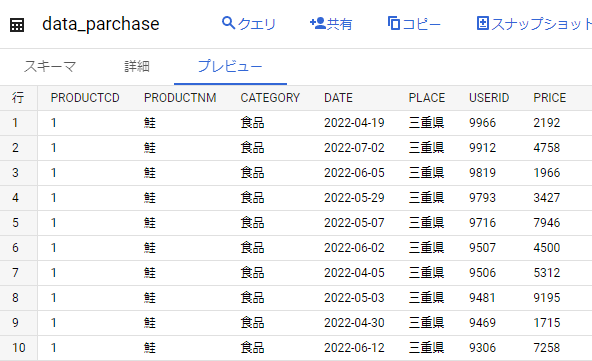Click USERID value 9306
The image size is (592, 361).
pyautogui.click(x=482, y=348)
